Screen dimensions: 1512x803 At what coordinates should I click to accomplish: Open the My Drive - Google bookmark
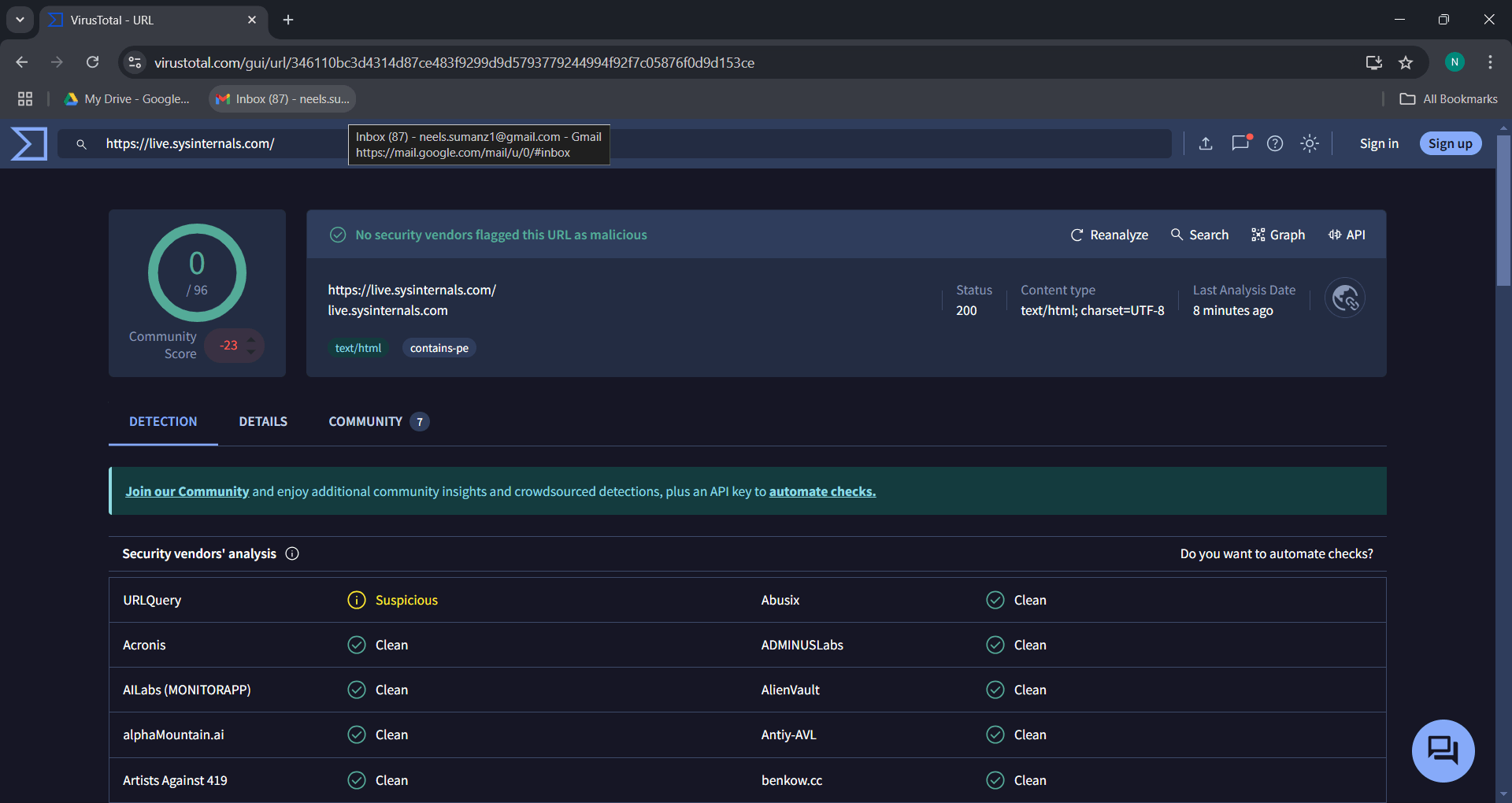pyautogui.click(x=127, y=99)
